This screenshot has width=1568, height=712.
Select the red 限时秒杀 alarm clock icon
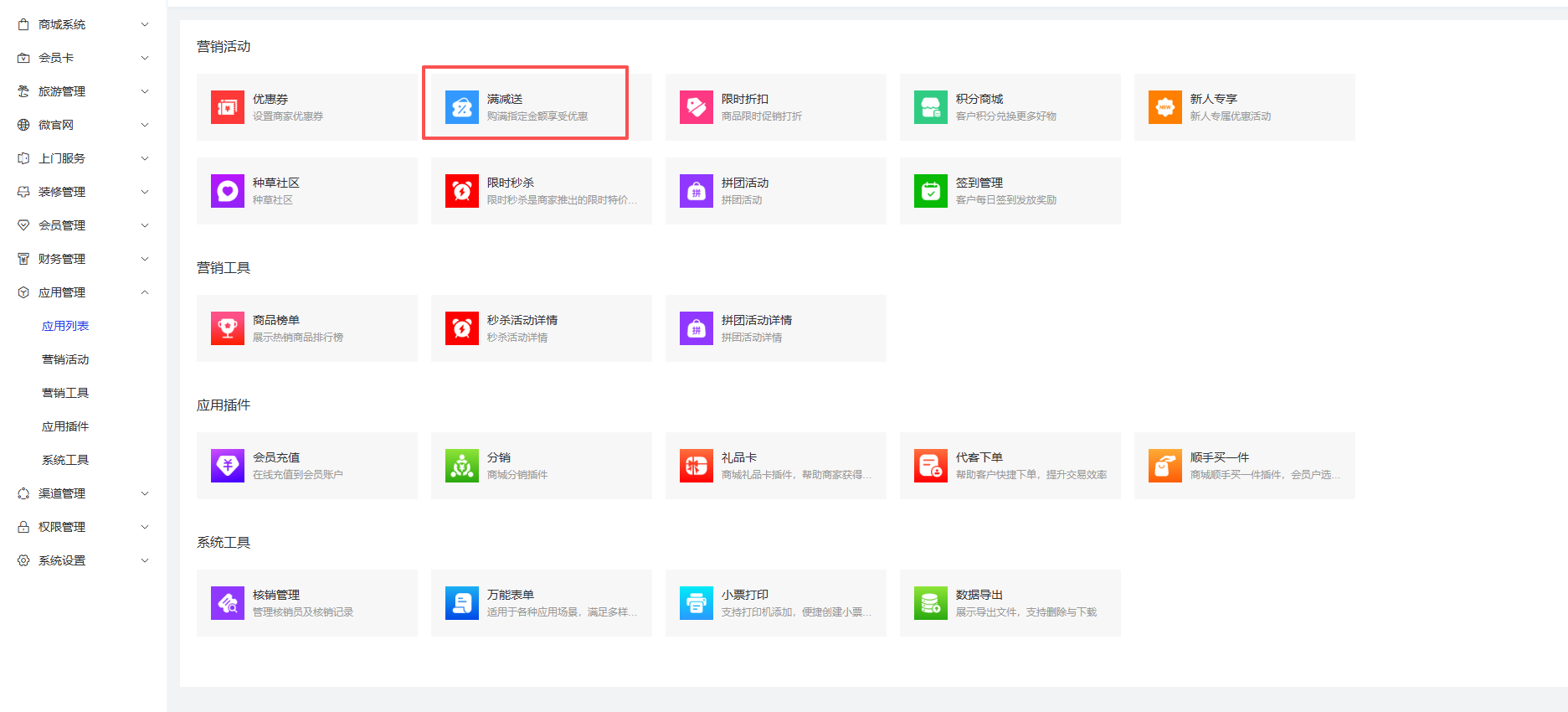click(x=461, y=191)
